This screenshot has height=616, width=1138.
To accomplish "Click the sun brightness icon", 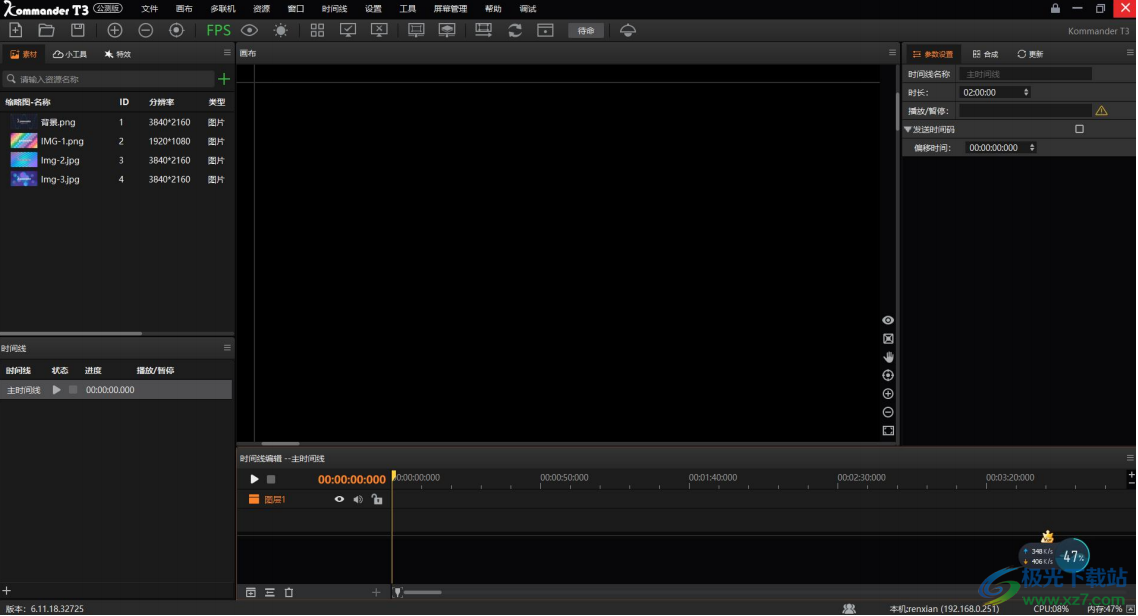I will pos(281,30).
